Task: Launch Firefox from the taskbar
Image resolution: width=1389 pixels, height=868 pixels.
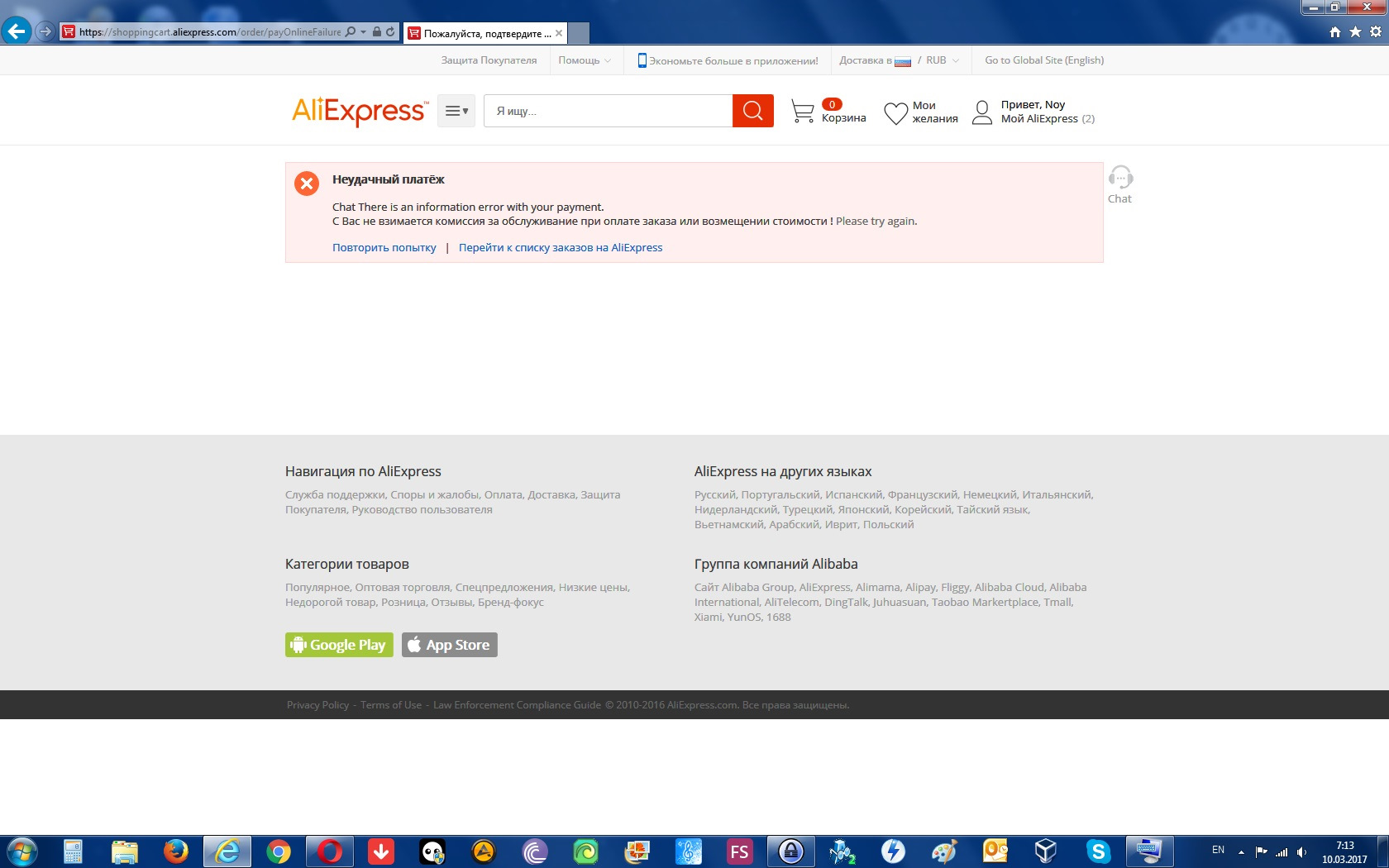Action: click(x=176, y=851)
